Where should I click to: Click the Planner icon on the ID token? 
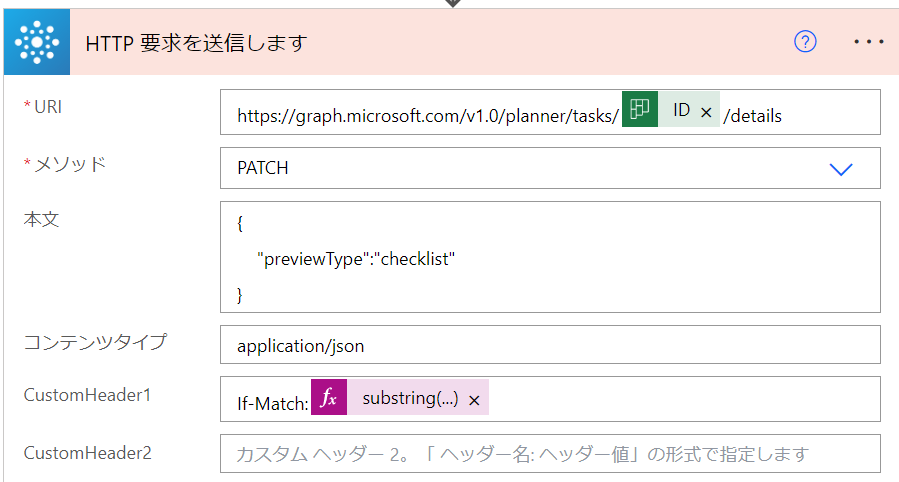640,109
